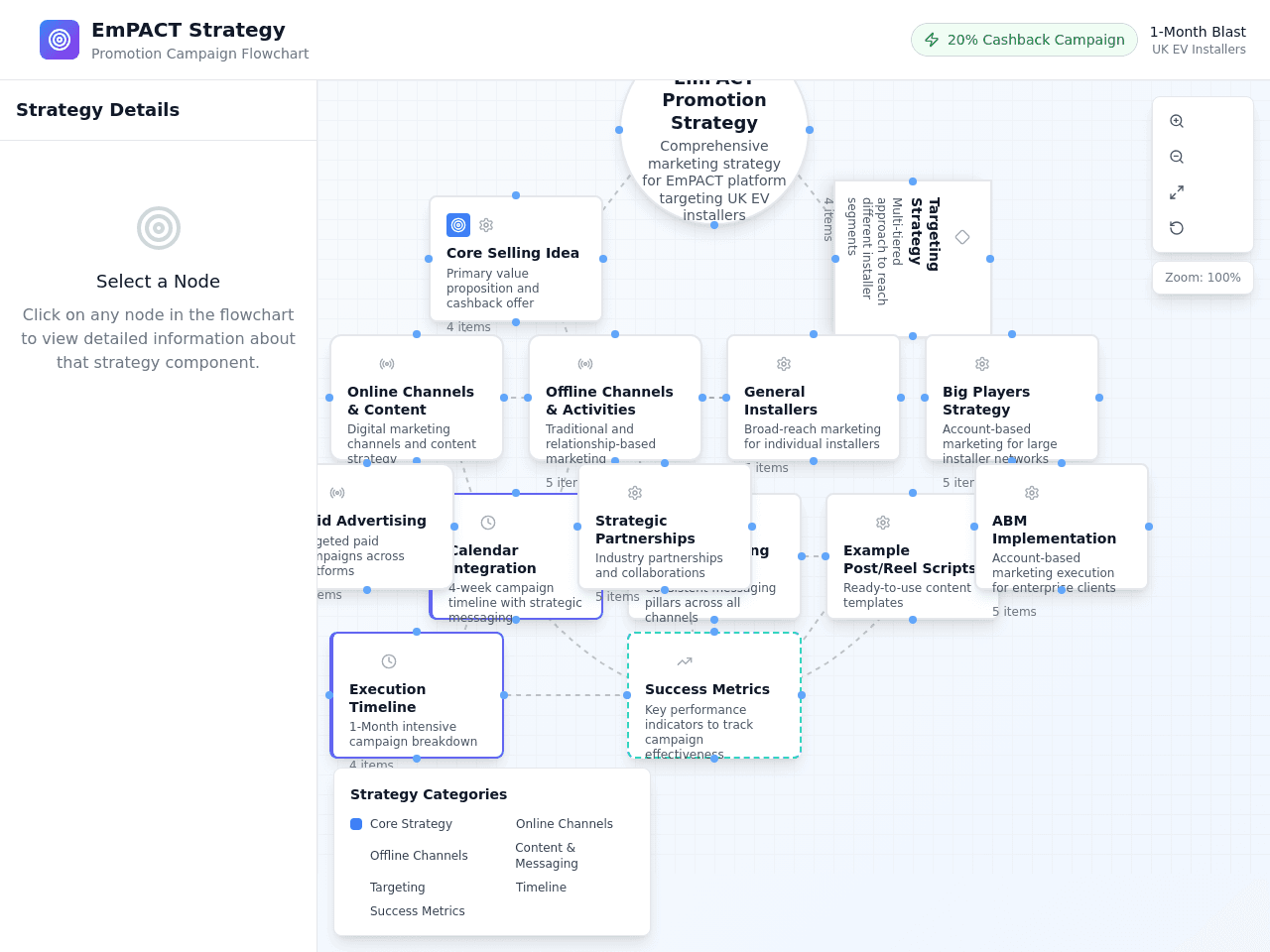Click the left connection handle of Success Metrics
This screenshot has height=952, width=1270.
pos(627,695)
